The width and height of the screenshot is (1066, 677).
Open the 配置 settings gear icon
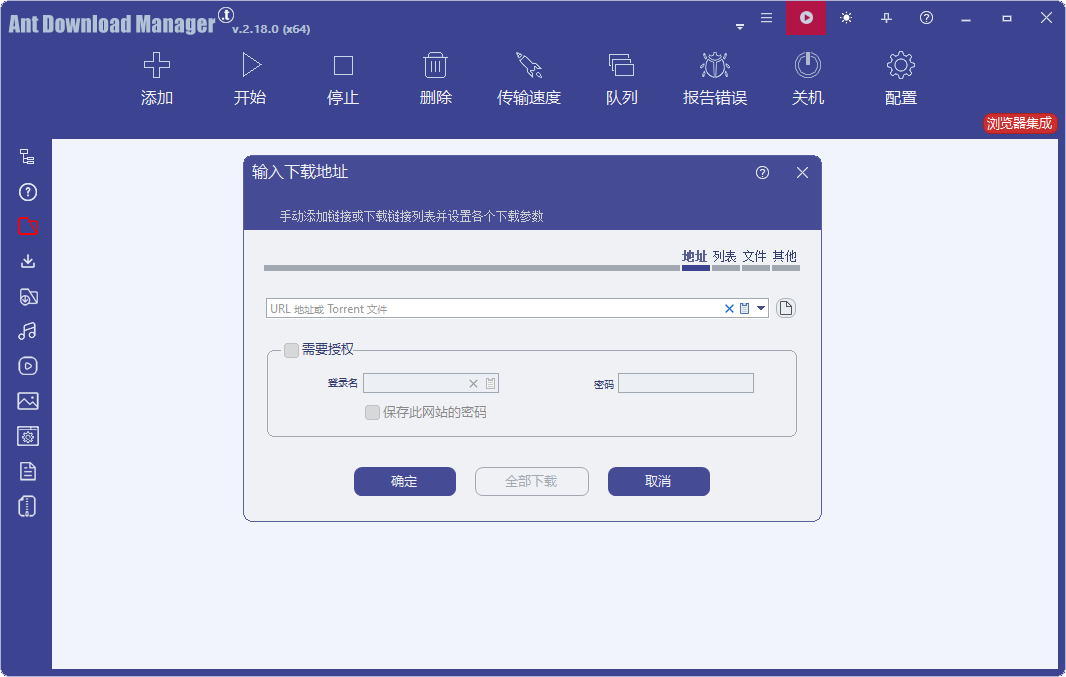tap(901, 65)
